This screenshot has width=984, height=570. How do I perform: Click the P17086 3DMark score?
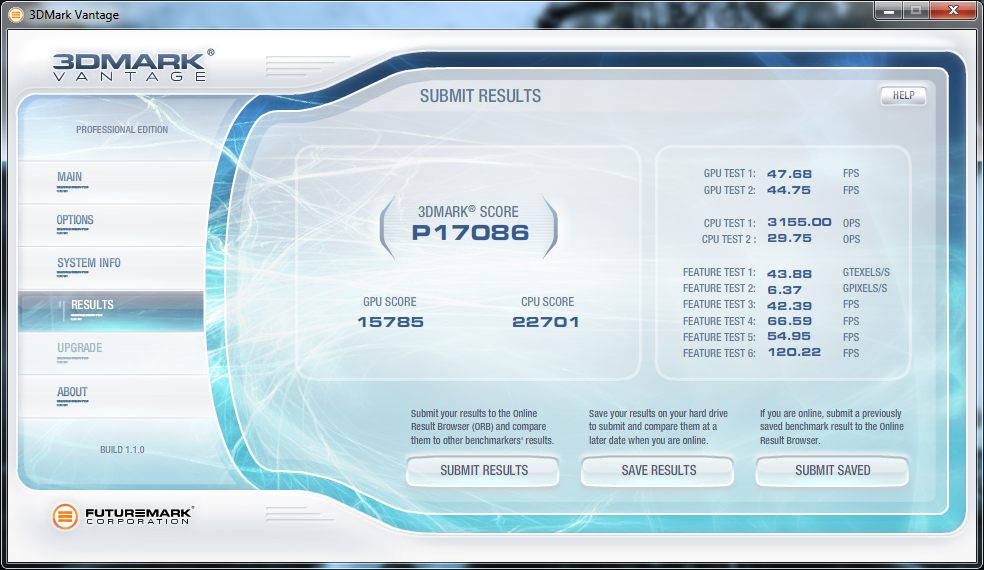(x=470, y=233)
